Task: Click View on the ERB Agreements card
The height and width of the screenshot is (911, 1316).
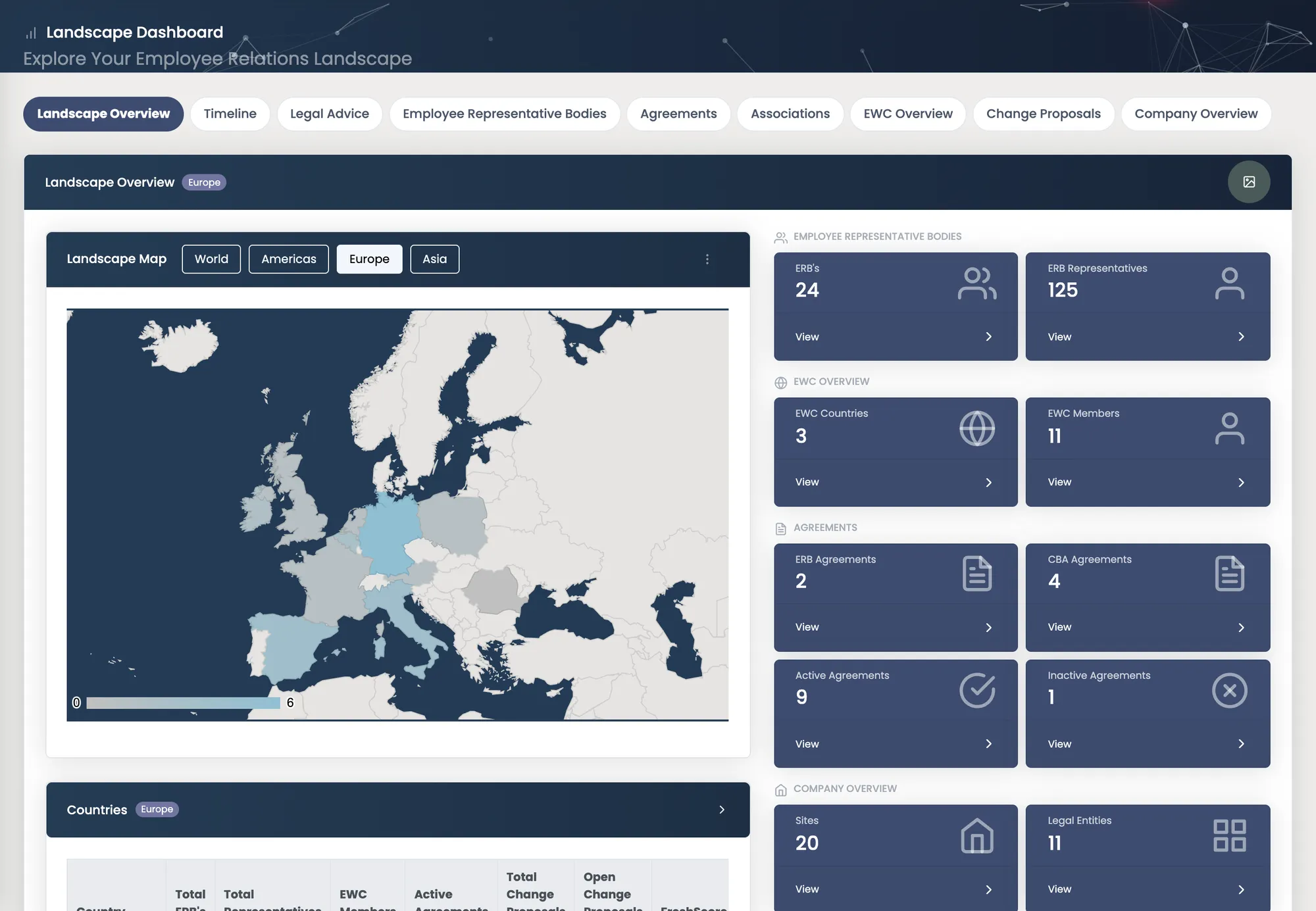Action: click(x=807, y=628)
